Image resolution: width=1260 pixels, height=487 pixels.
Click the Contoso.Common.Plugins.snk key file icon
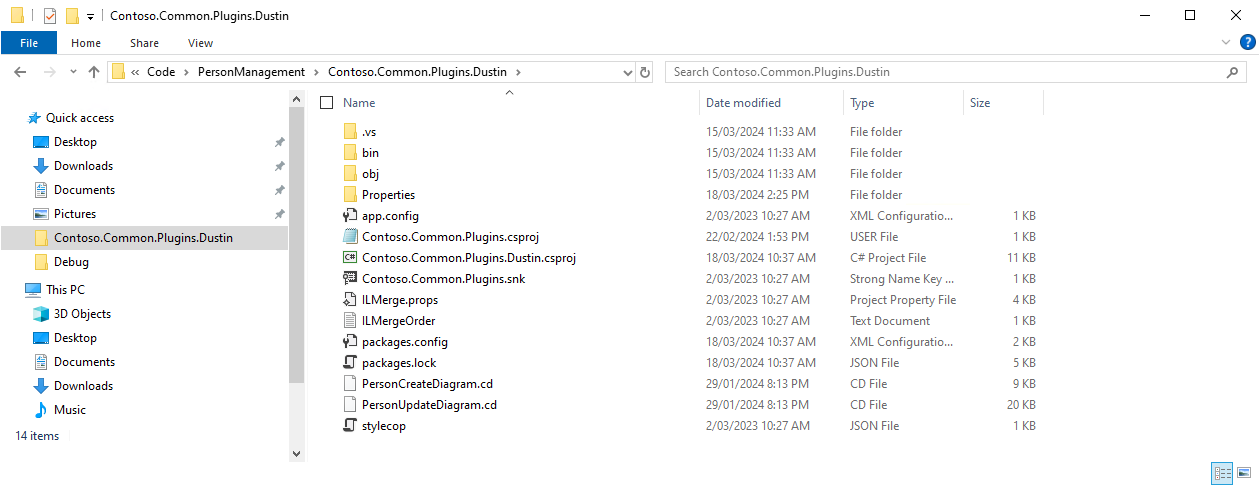pyautogui.click(x=350, y=279)
